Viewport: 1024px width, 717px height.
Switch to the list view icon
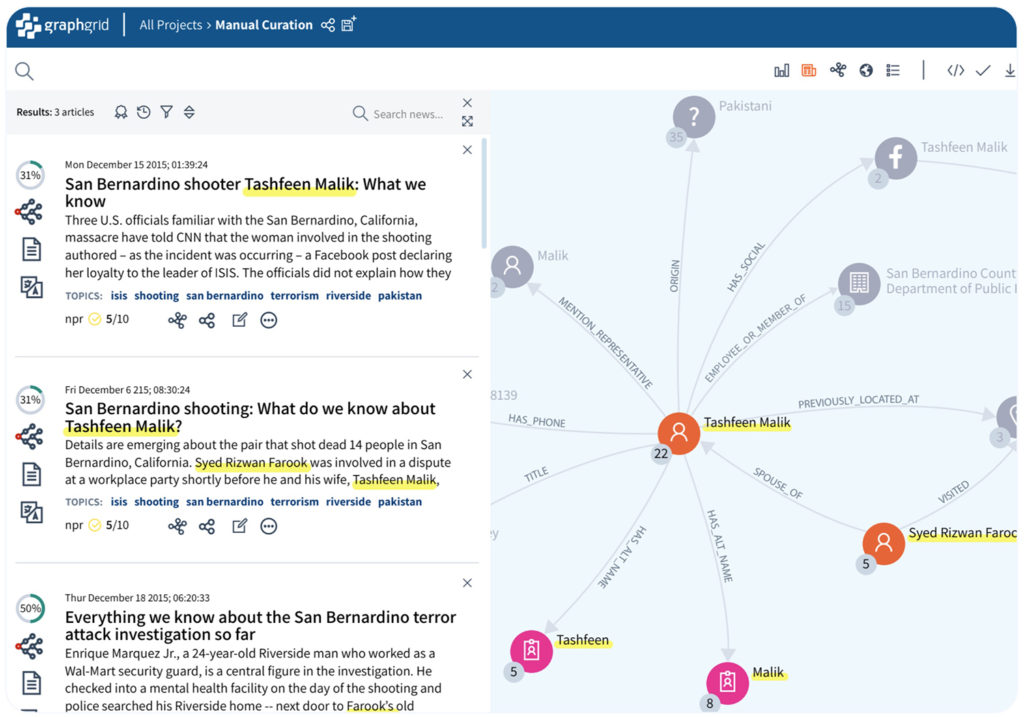(x=893, y=70)
